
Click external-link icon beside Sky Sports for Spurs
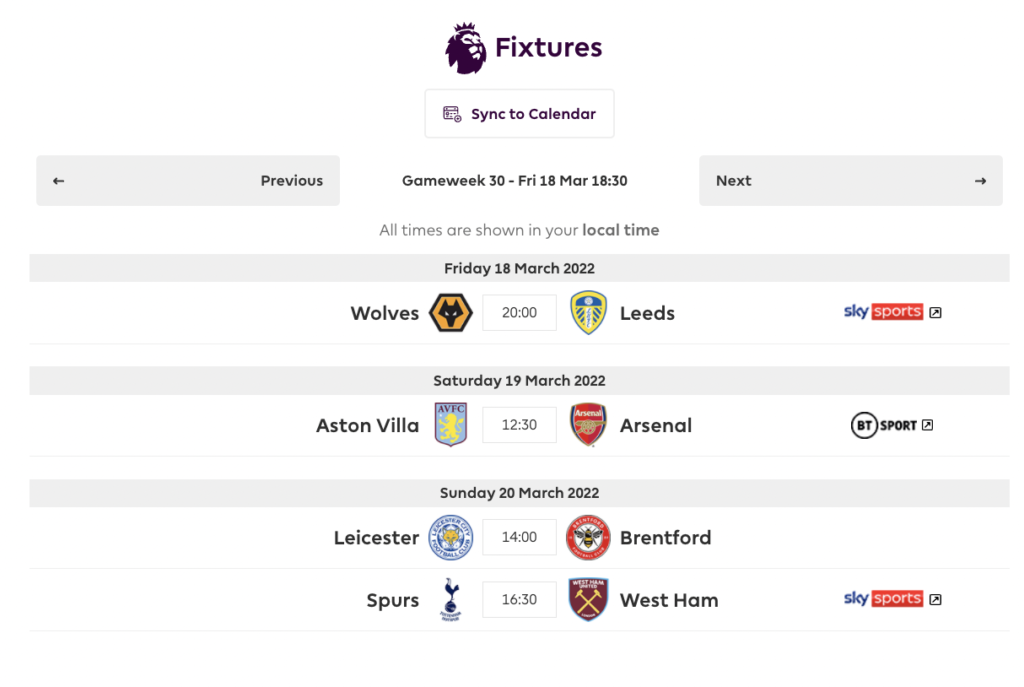(x=936, y=599)
